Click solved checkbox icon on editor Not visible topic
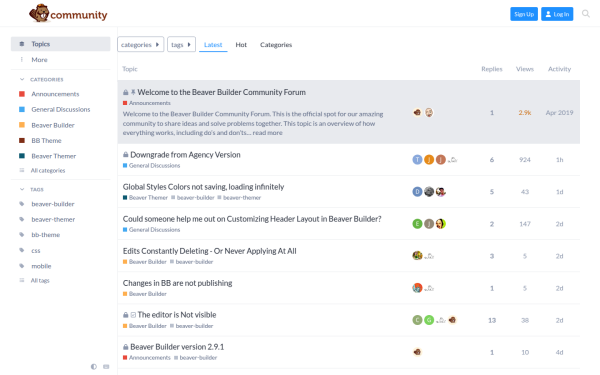This screenshot has height=375, width=600. (x=133, y=315)
